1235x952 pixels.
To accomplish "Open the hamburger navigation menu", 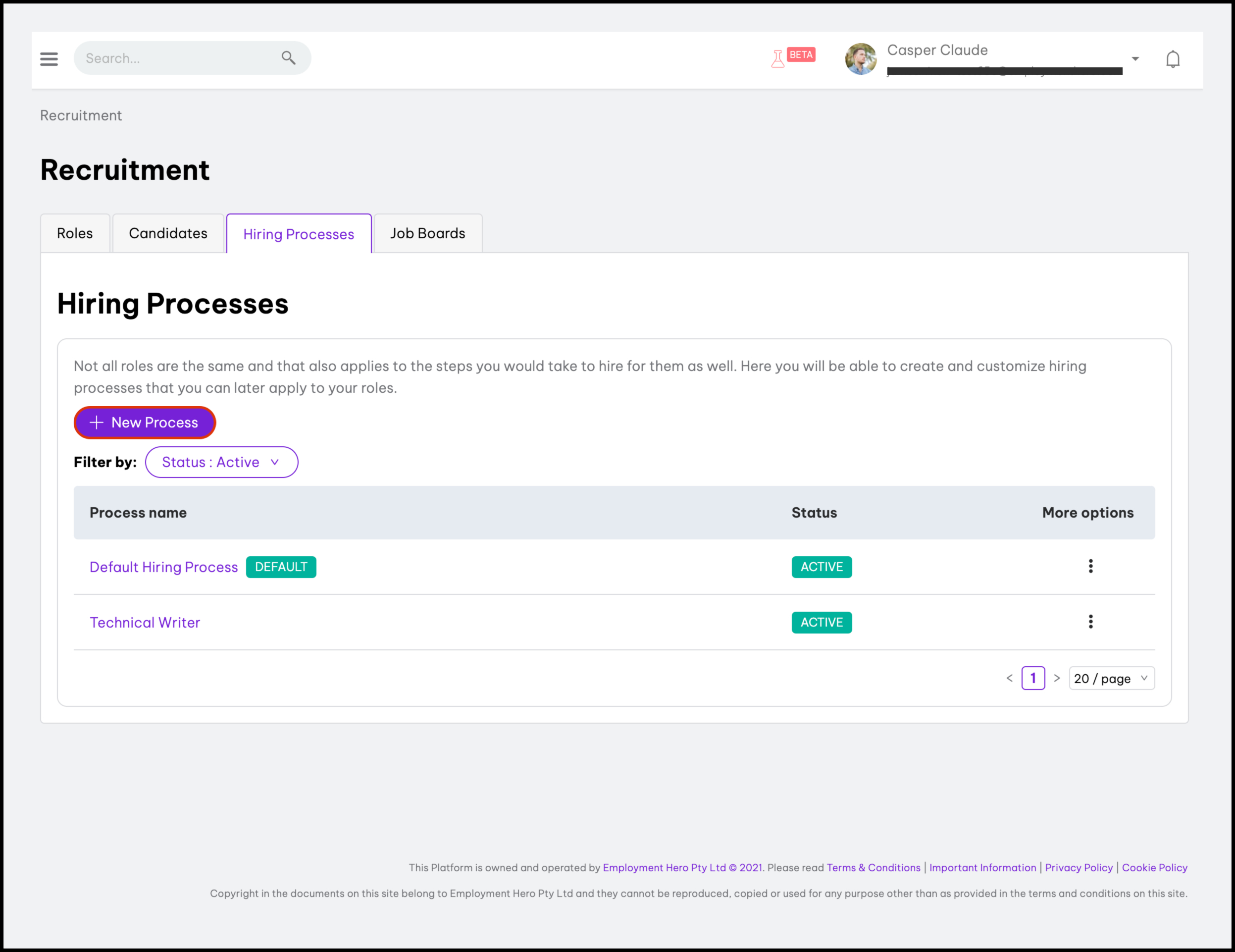I will tap(49, 58).
